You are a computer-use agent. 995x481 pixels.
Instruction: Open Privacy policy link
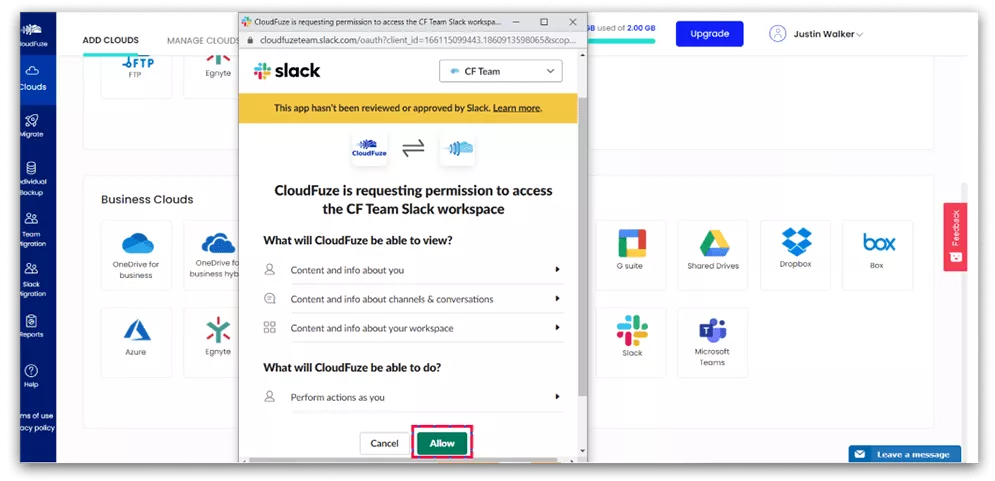37,428
